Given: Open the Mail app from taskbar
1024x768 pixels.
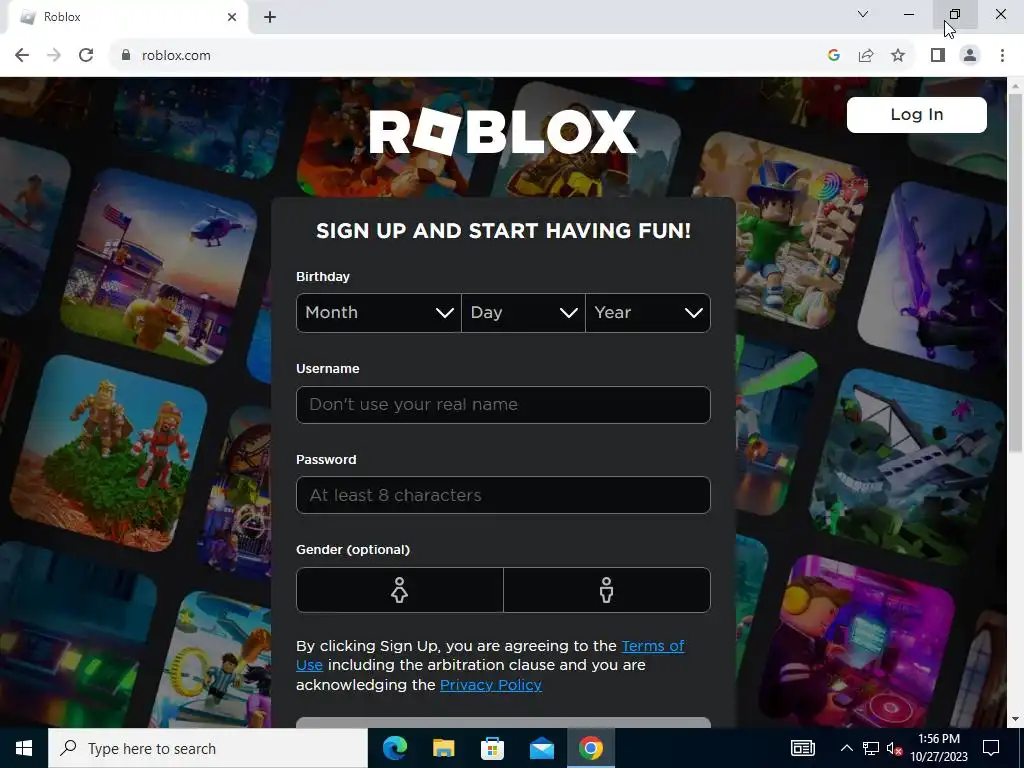Looking at the screenshot, I should (541, 748).
